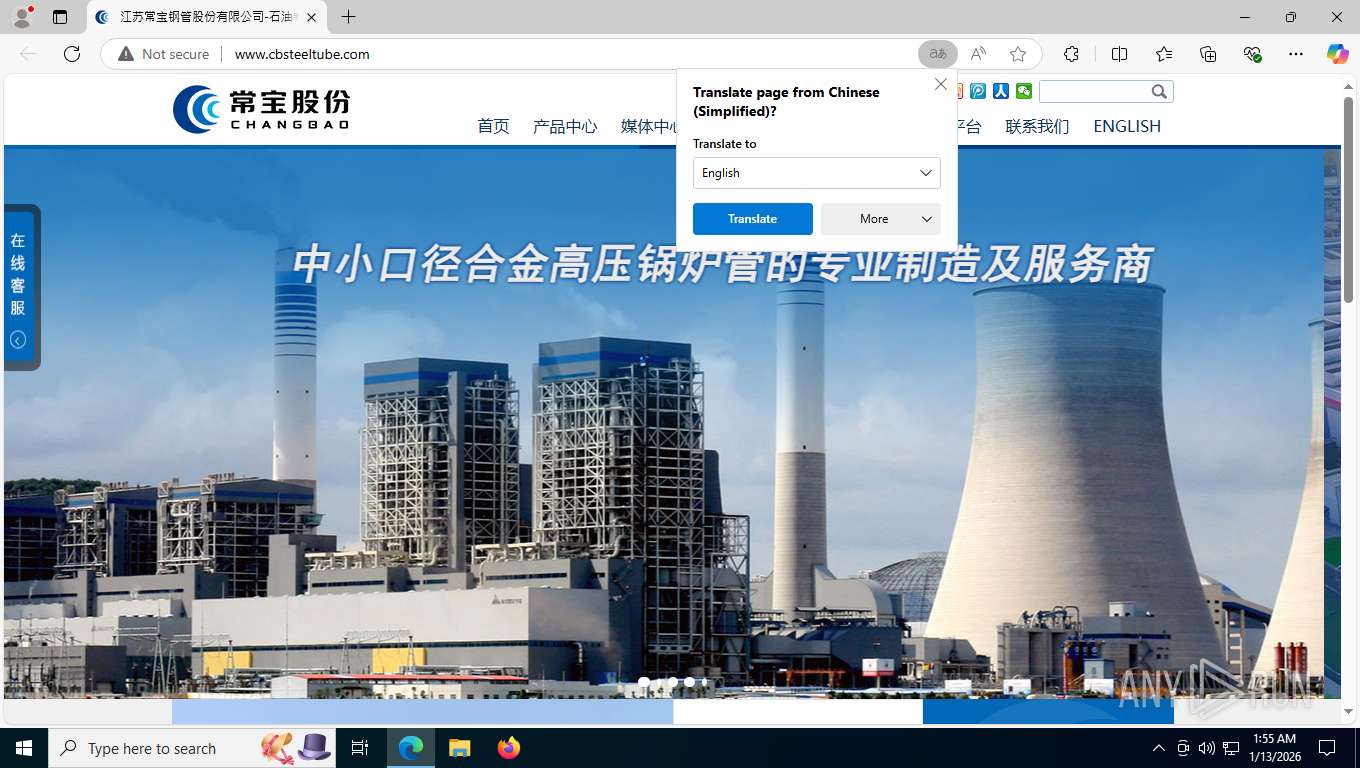Click the Renren share icon
1360x768 pixels.
click(1001, 91)
